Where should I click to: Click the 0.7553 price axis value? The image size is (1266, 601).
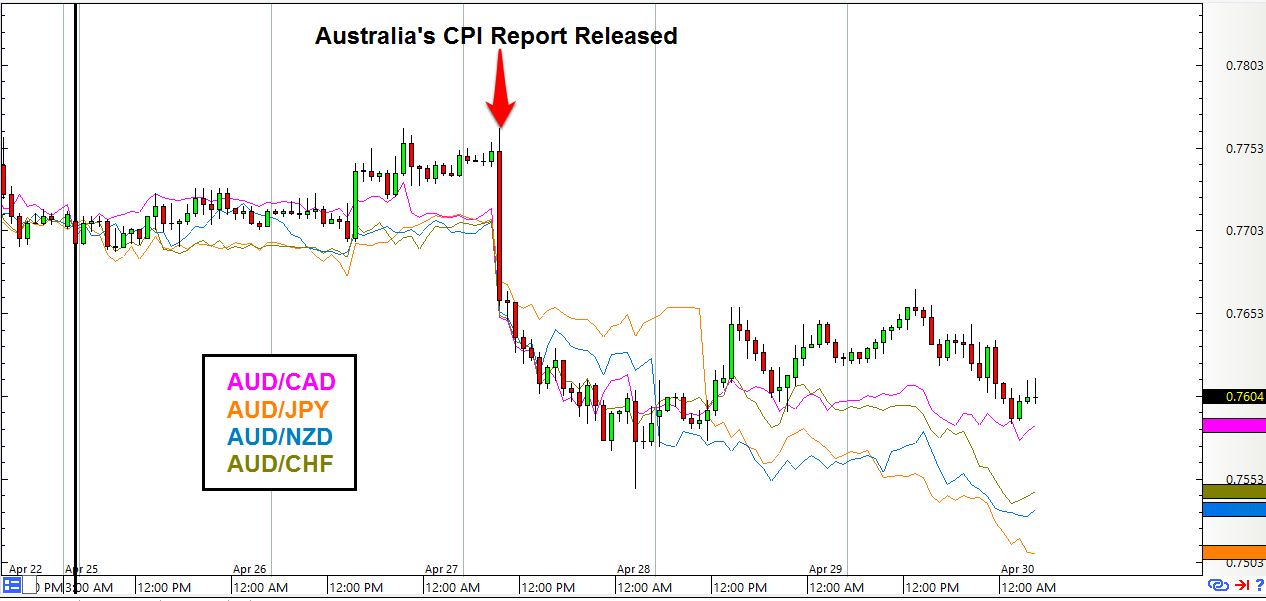pyautogui.click(x=1244, y=479)
